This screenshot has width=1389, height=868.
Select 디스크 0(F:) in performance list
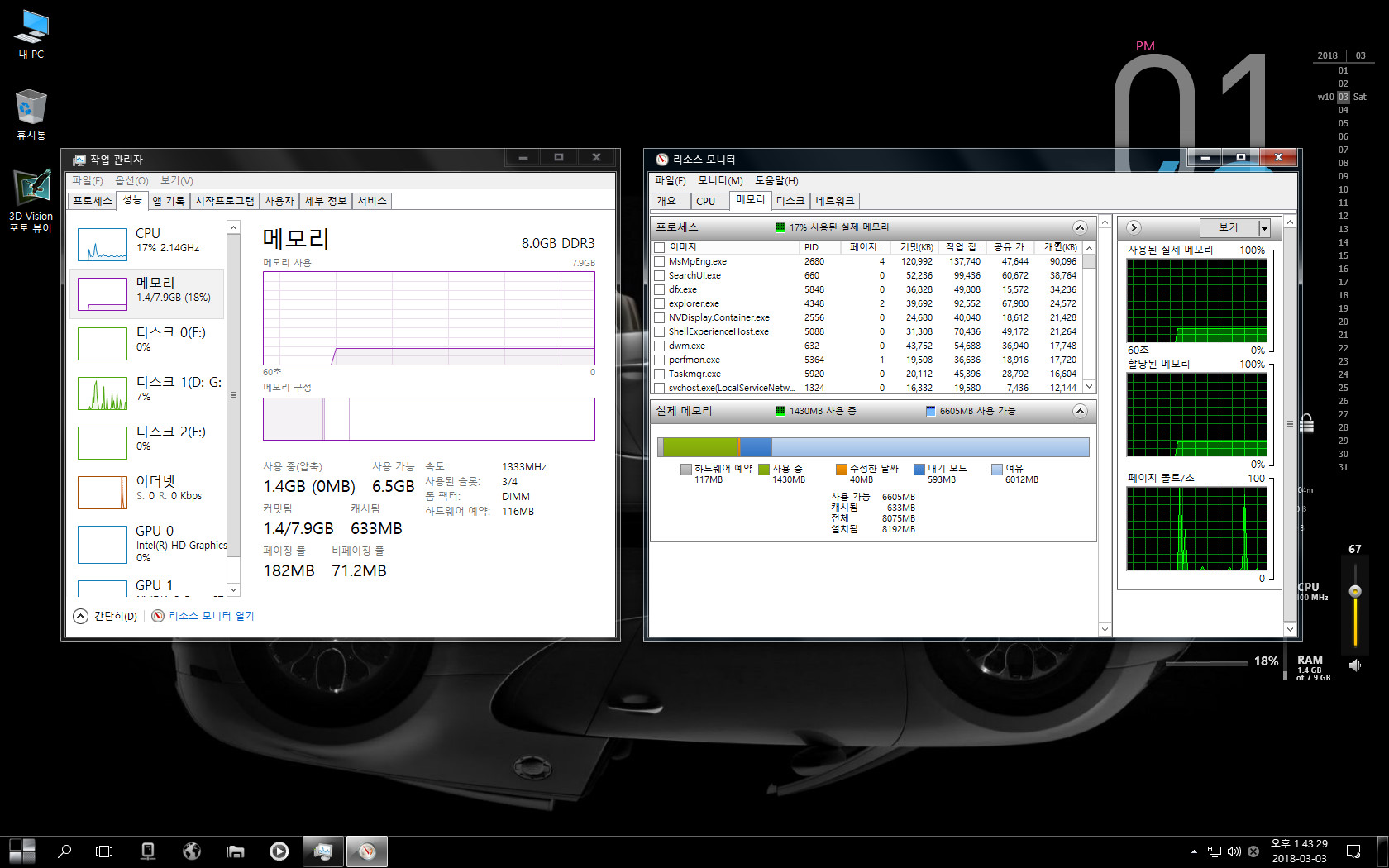[x=147, y=343]
